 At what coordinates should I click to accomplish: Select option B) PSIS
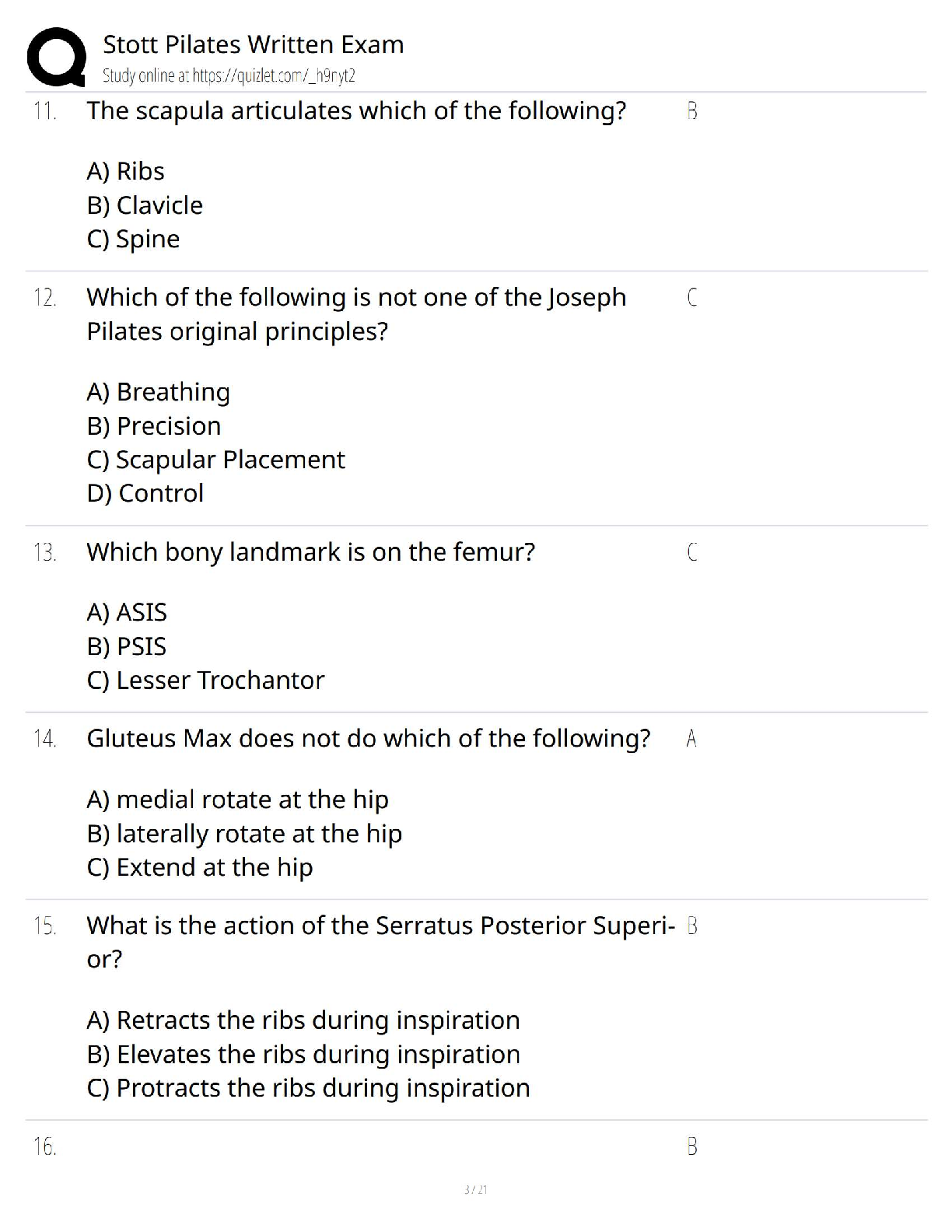127,646
